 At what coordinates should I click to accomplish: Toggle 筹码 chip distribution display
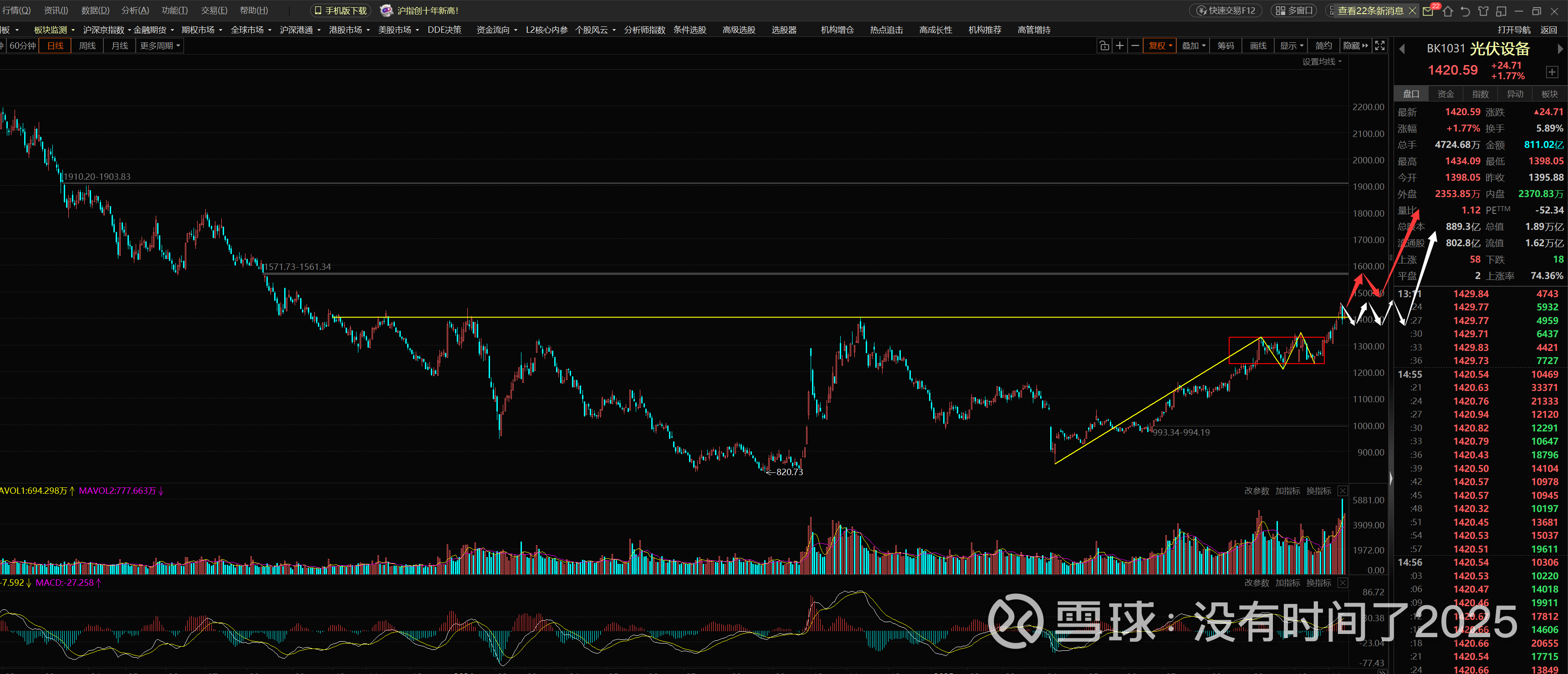[x=1226, y=46]
